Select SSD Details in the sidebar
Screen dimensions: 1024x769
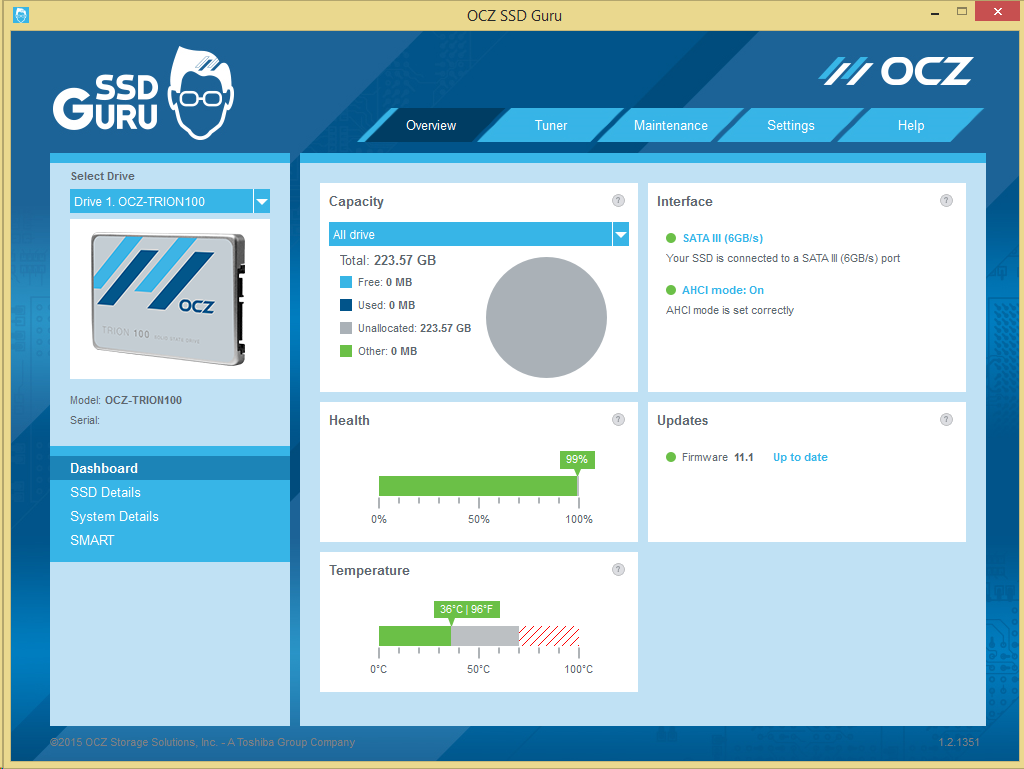pyautogui.click(x=105, y=492)
